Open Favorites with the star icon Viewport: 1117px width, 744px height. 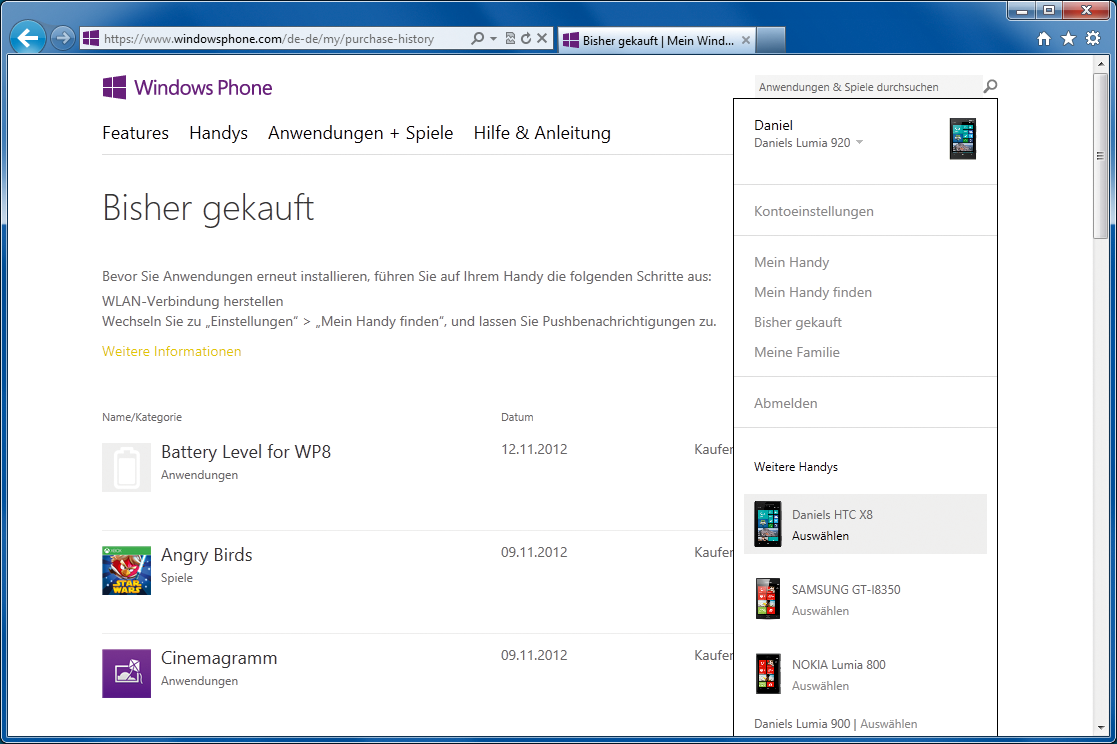click(1069, 38)
